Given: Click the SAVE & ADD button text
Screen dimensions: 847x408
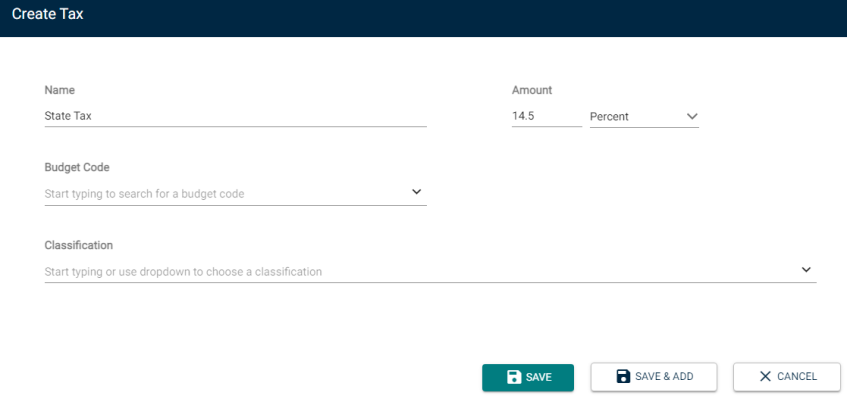Looking at the screenshot, I should point(664,377).
